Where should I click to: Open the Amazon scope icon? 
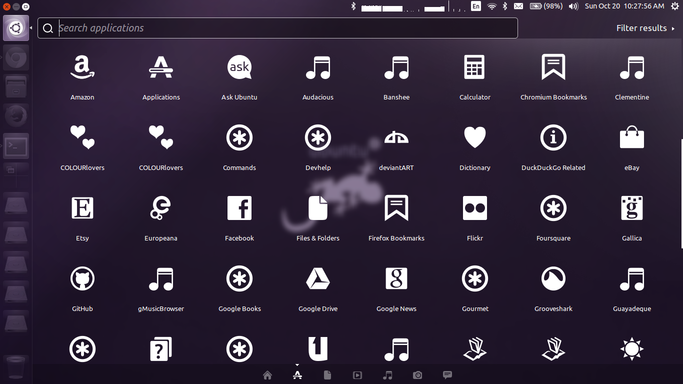82,67
